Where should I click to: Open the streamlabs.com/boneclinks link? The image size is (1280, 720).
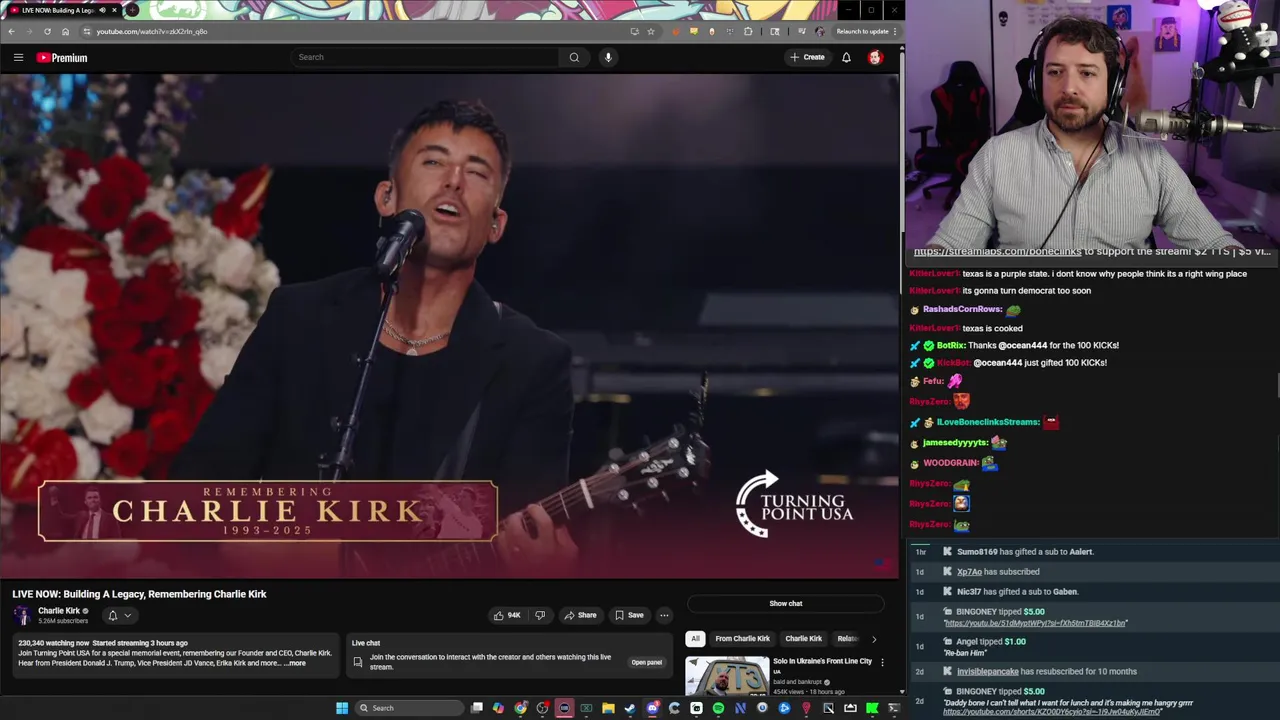997,252
